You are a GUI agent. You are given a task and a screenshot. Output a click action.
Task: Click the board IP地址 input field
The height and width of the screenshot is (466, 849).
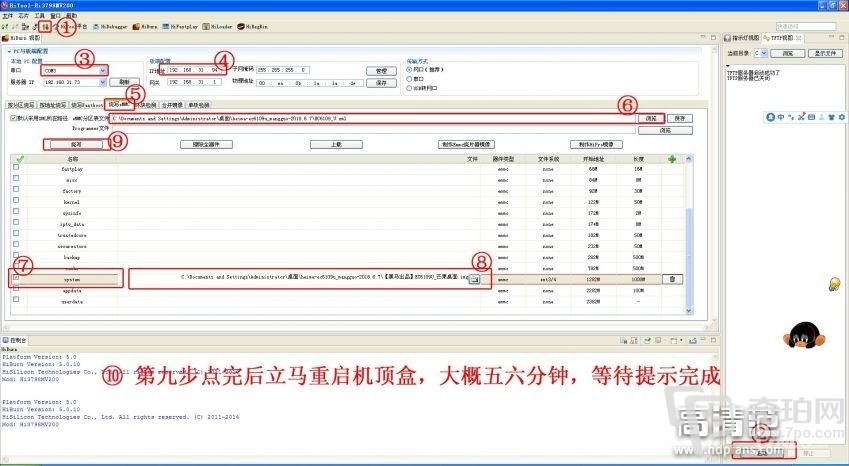(x=194, y=70)
